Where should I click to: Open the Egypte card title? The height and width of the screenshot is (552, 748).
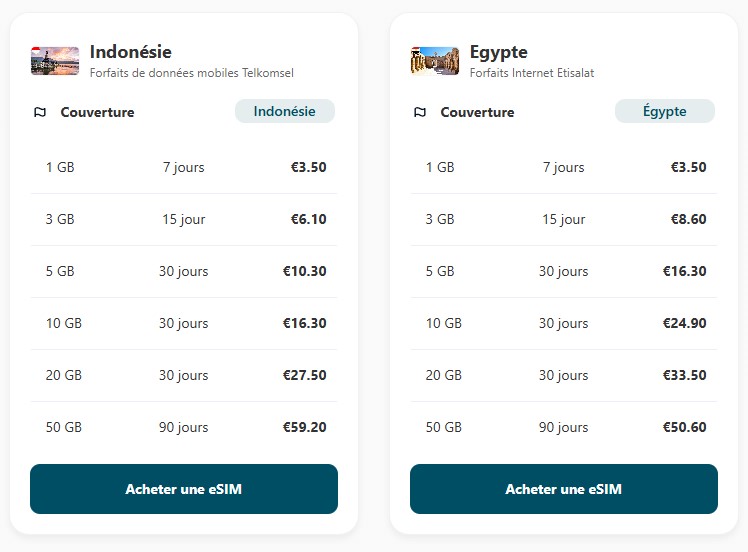(x=498, y=52)
